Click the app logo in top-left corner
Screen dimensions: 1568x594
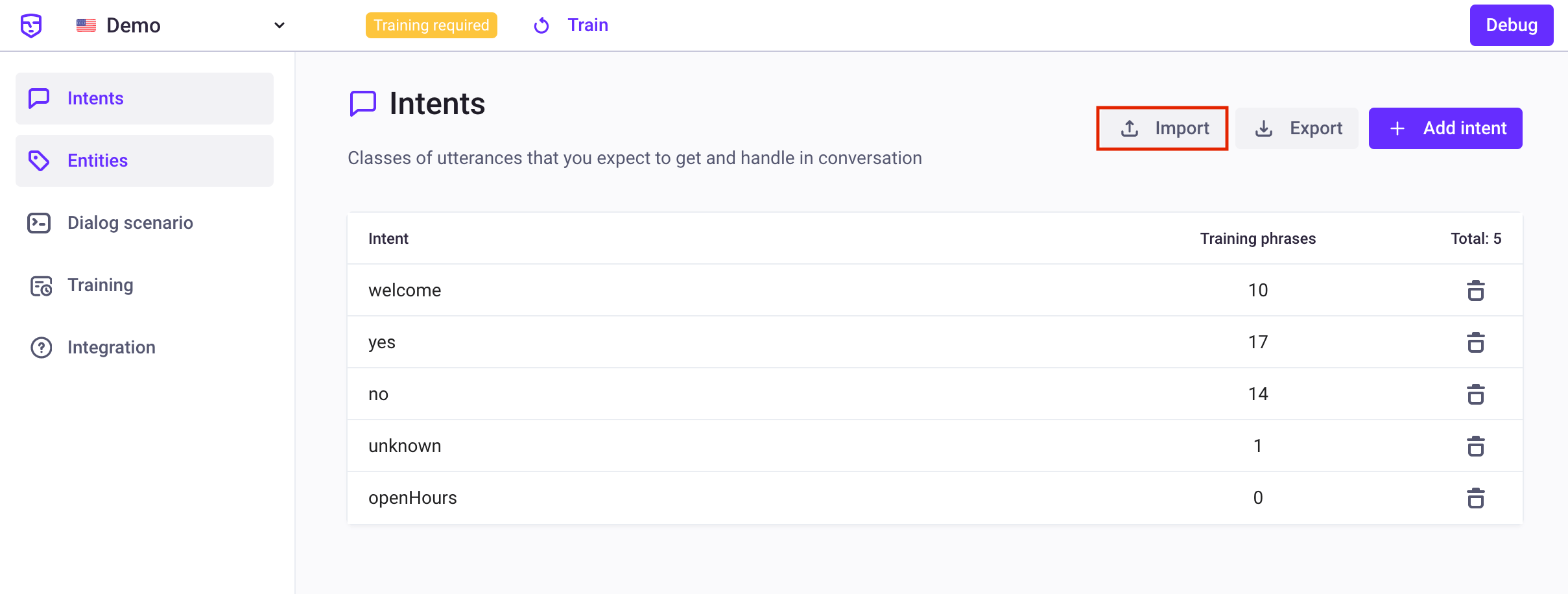(x=31, y=25)
